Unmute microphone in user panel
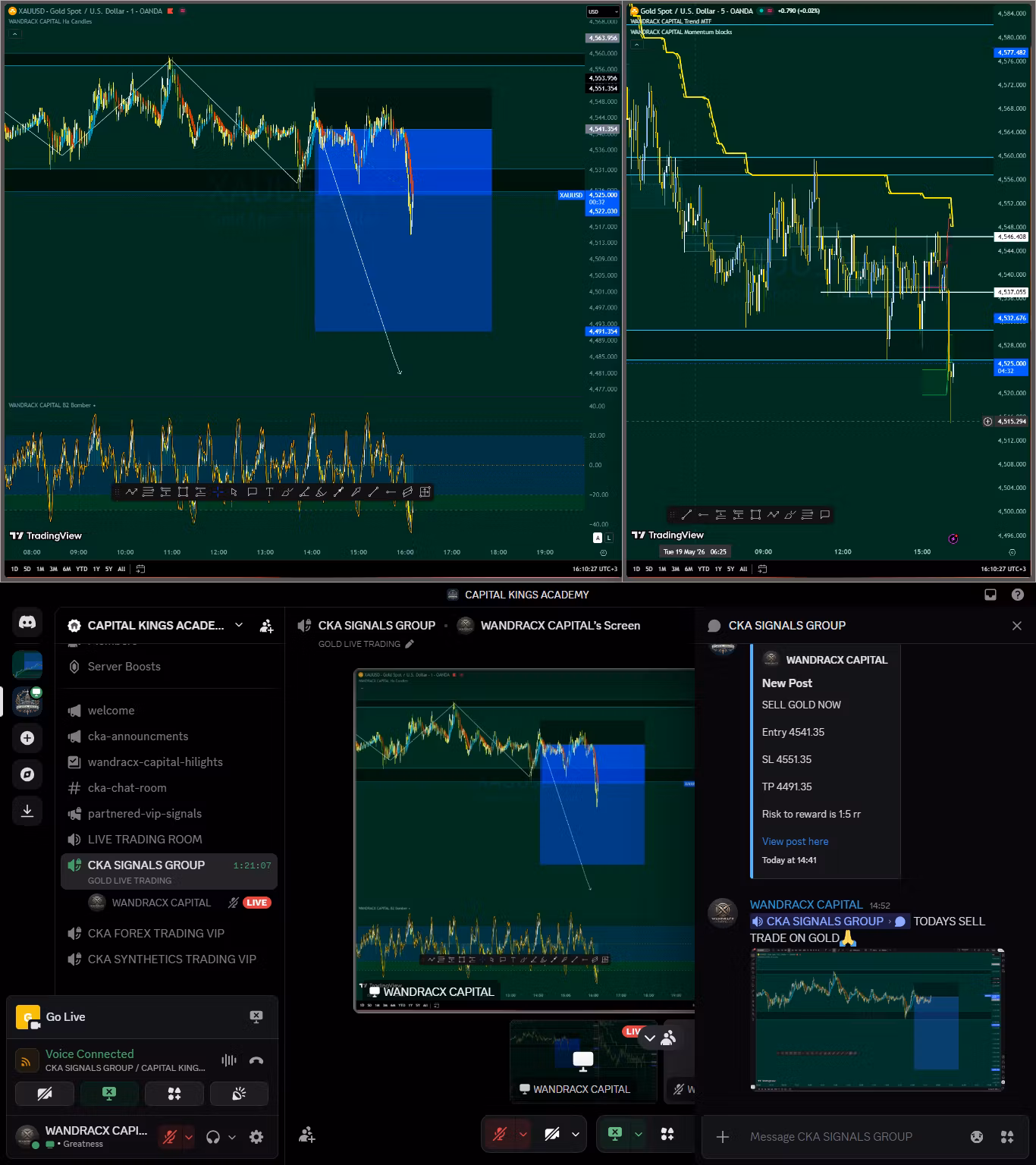 (x=170, y=1137)
